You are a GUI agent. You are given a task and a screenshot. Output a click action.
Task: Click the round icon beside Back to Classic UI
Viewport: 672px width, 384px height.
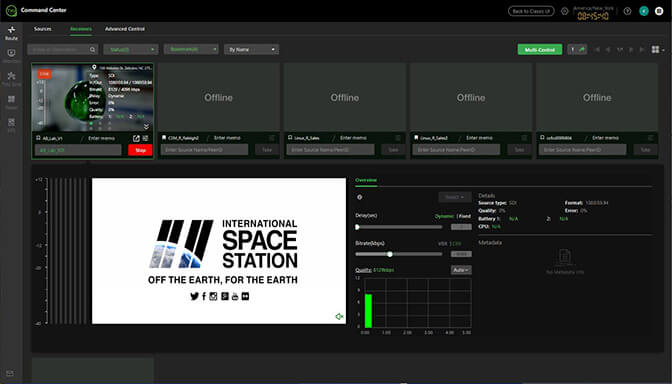click(565, 11)
